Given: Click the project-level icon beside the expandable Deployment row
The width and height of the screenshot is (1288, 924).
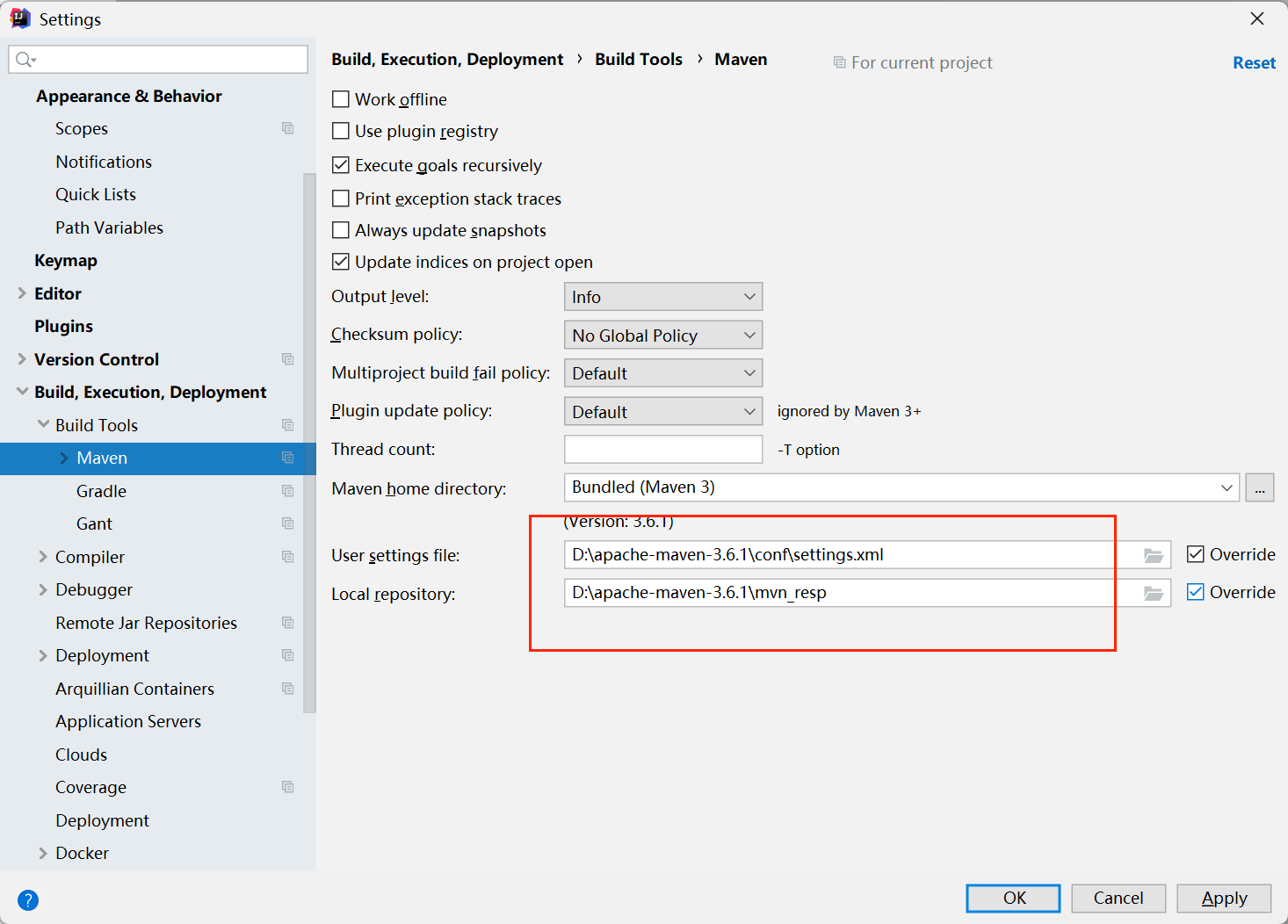Looking at the screenshot, I should pos(287,655).
